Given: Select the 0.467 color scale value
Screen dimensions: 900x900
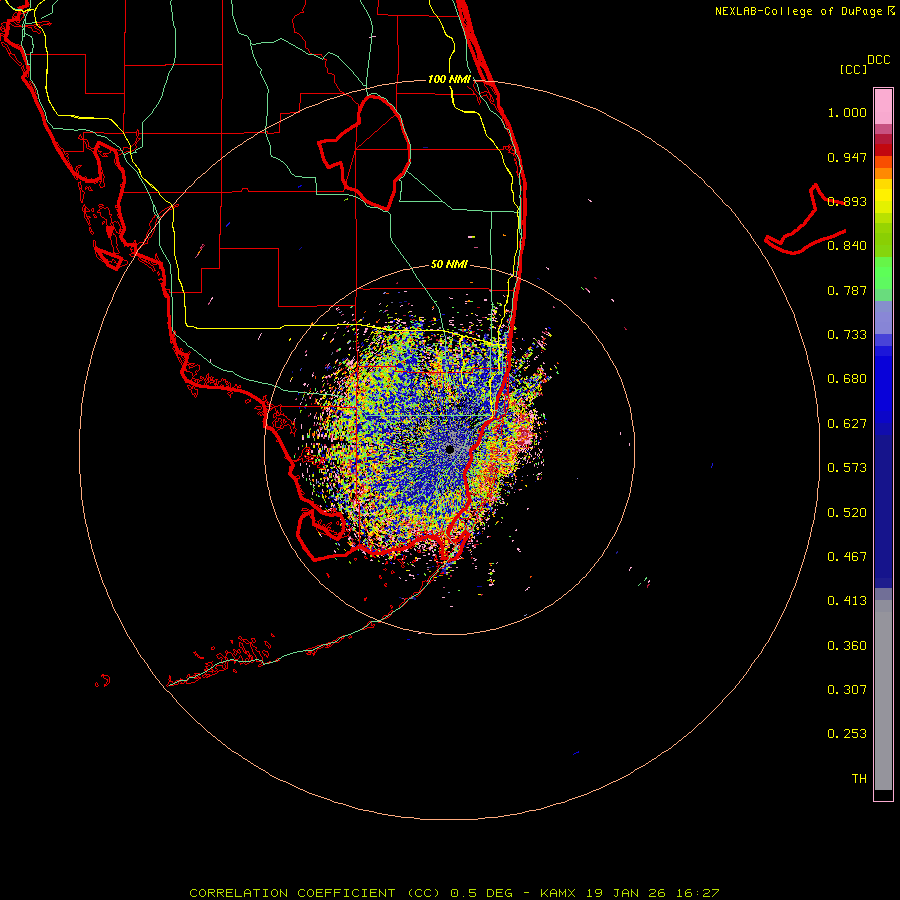Looking at the screenshot, I should 847,557.
